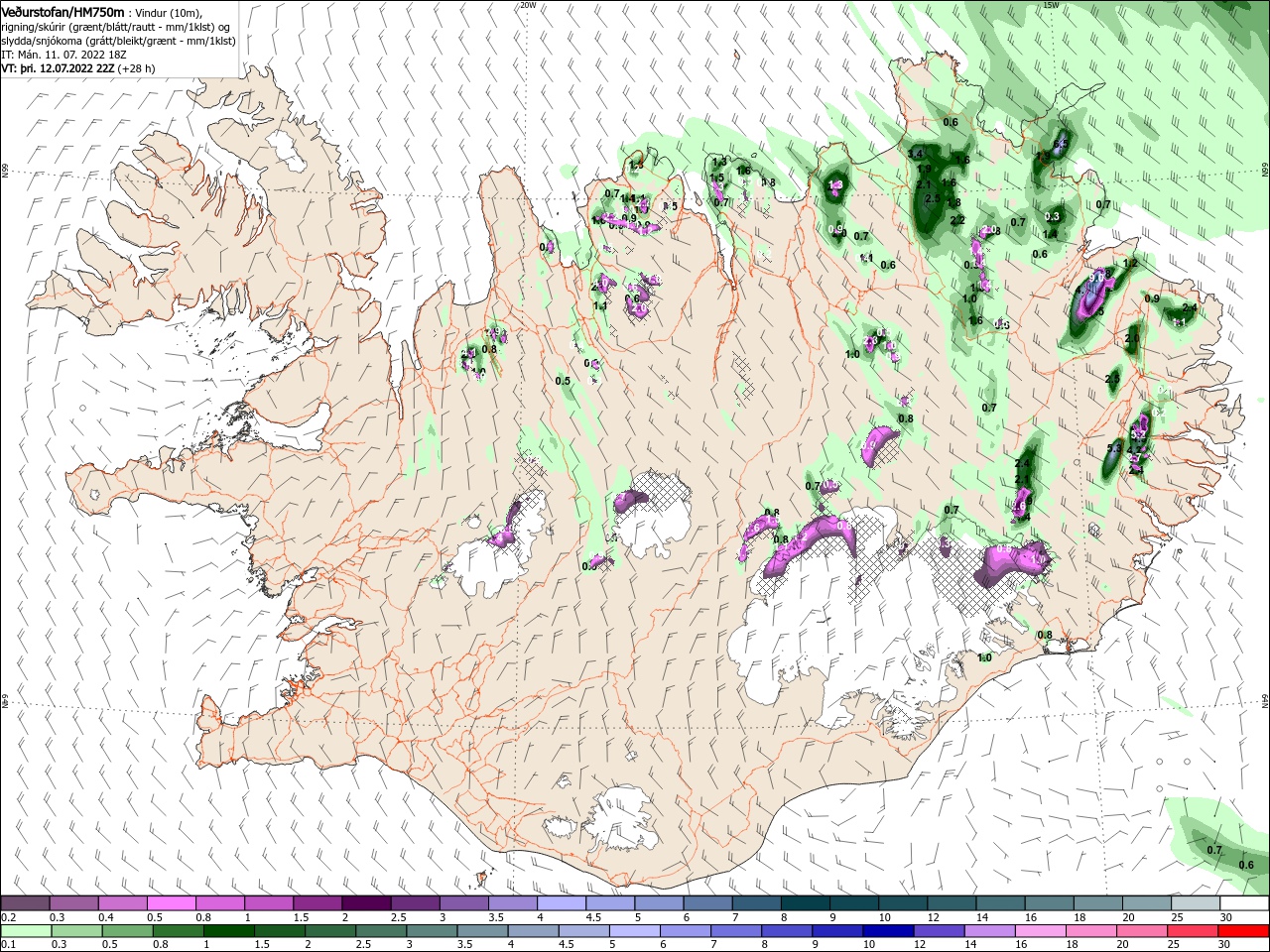The image size is (1270, 952).
Task: Select the white 30 swatch in the snow legend row
Action: (x=1244, y=903)
